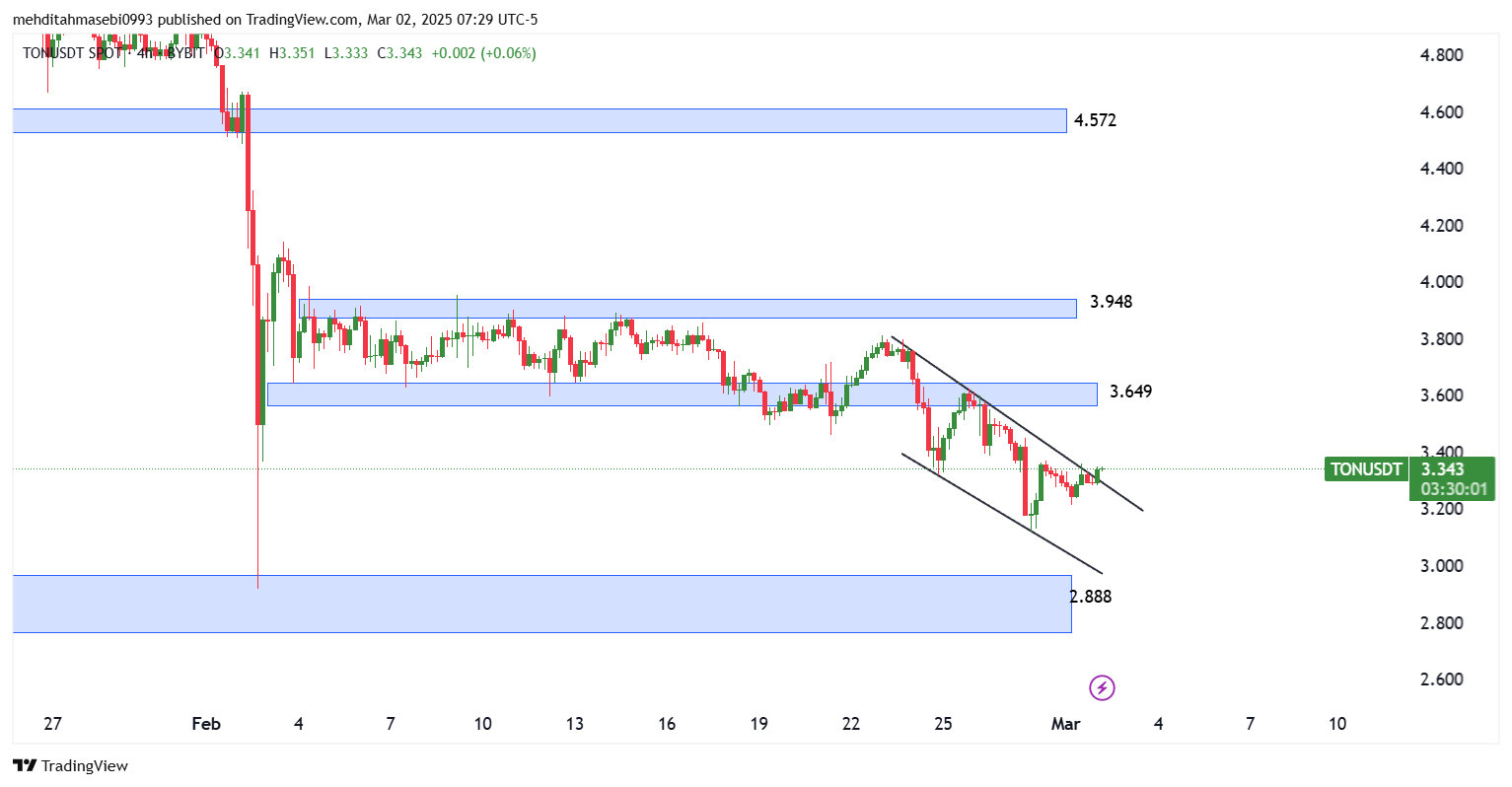Viewport: 1512px width, 787px height.
Task: Select the 4.572 price label
Action: pos(1095,120)
